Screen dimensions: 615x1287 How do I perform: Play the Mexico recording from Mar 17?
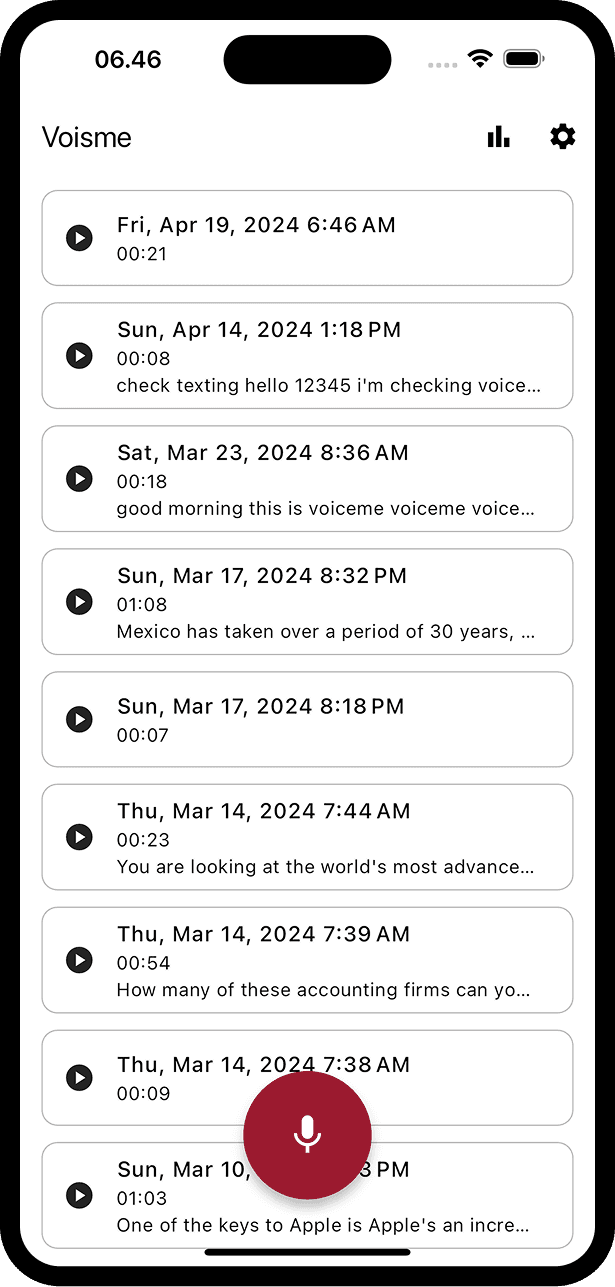[79, 601]
